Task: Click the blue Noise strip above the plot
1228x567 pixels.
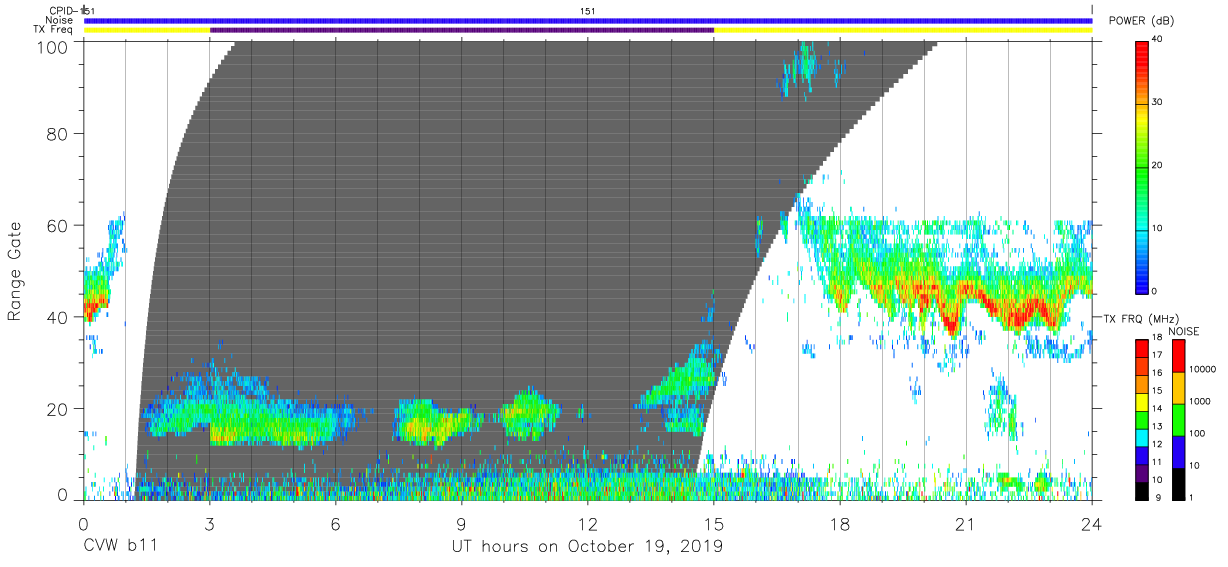Action: (587, 20)
